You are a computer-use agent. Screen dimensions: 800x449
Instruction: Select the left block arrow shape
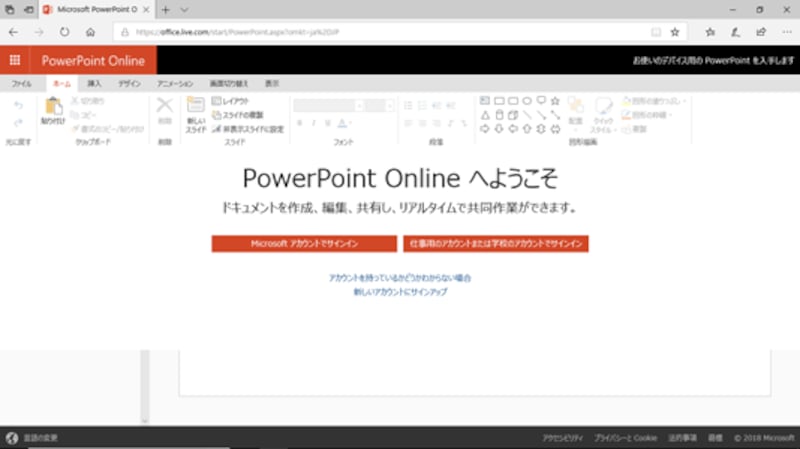coord(513,129)
